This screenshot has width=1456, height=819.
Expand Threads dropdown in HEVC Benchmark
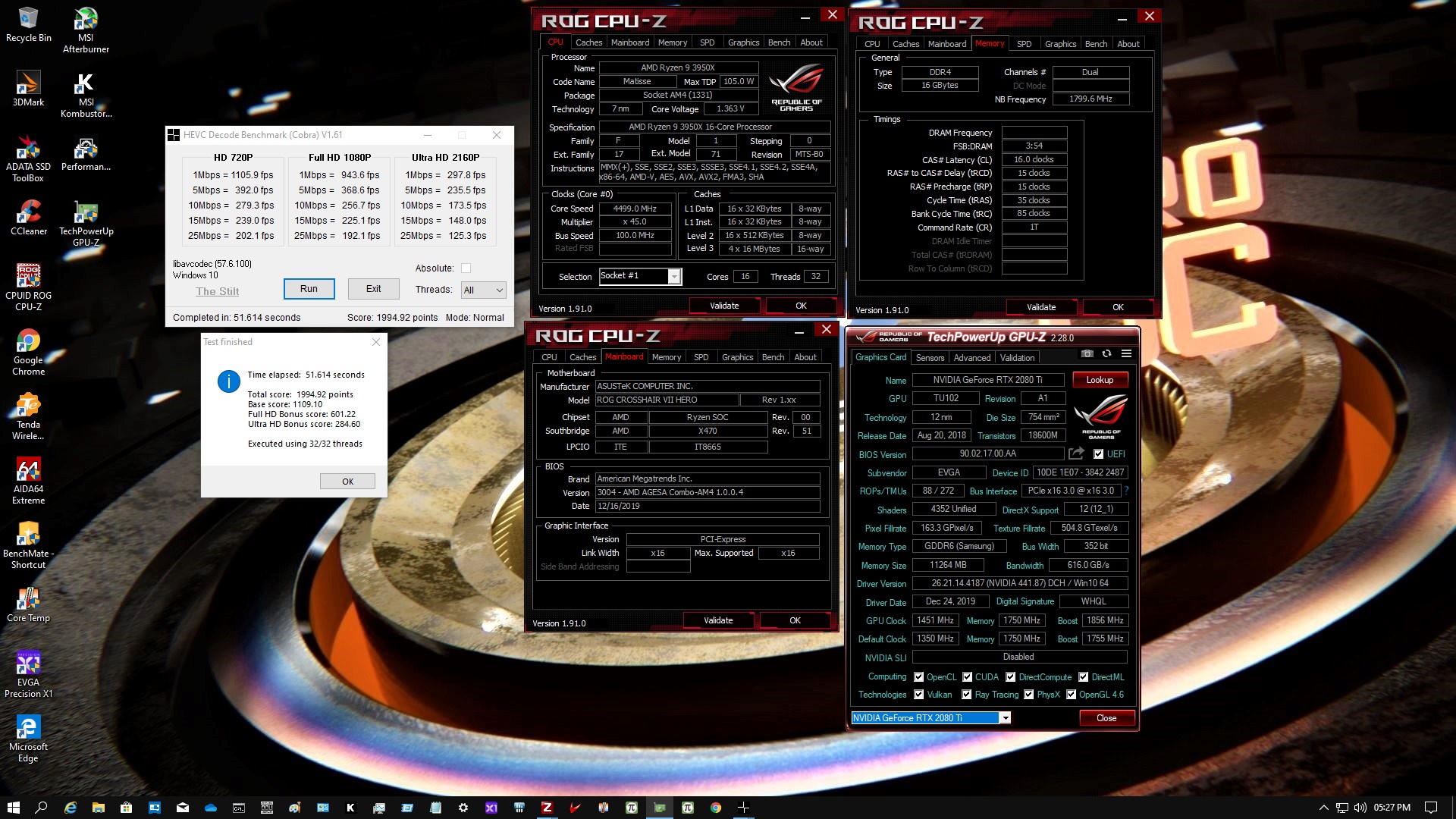[483, 290]
